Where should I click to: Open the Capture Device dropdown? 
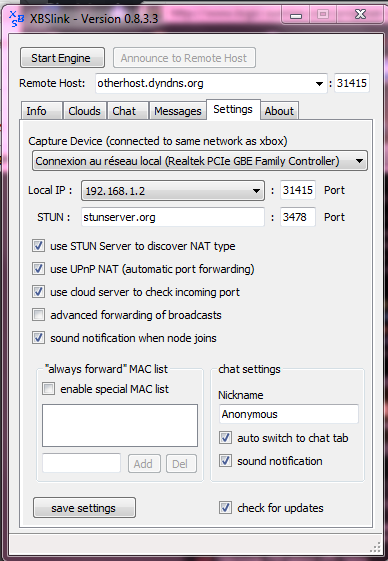(x=359, y=161)
